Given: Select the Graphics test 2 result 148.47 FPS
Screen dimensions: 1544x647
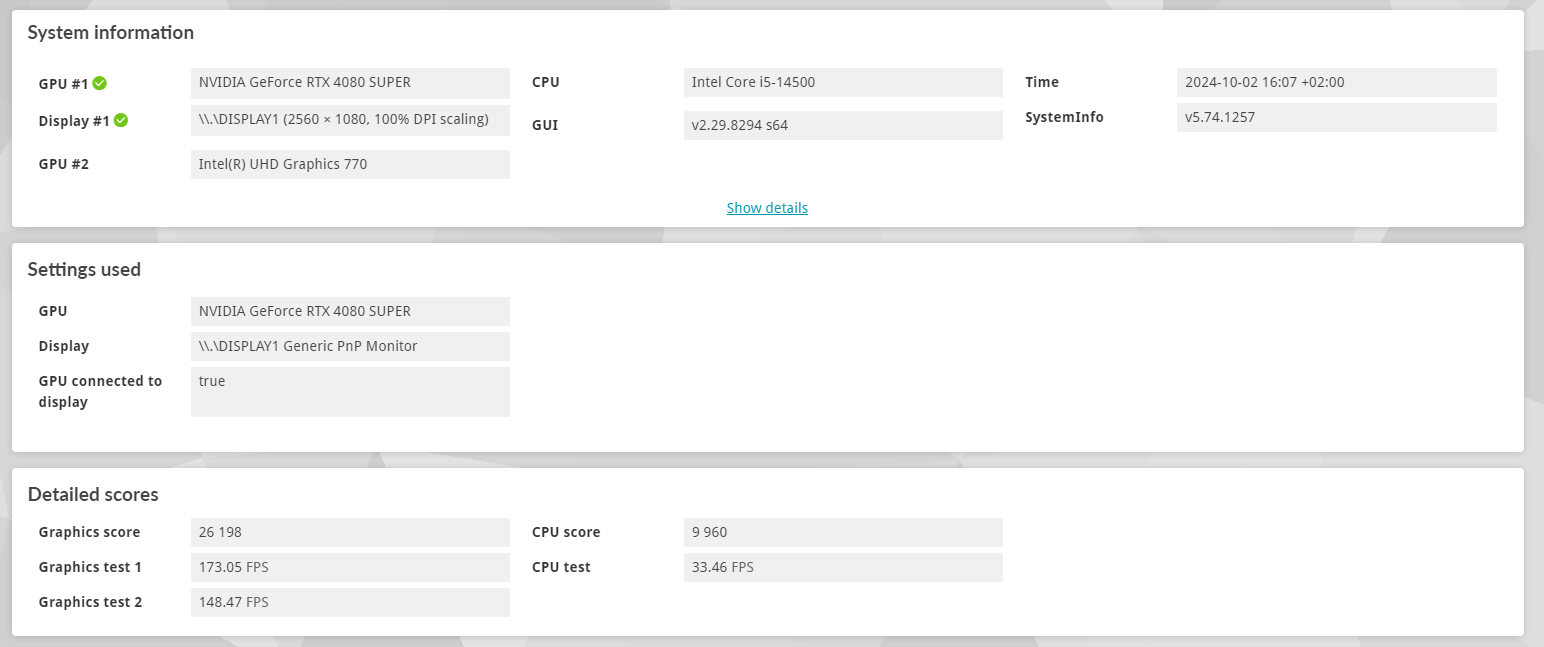Looking at the screenshot, I should click(x=350, y=602).
